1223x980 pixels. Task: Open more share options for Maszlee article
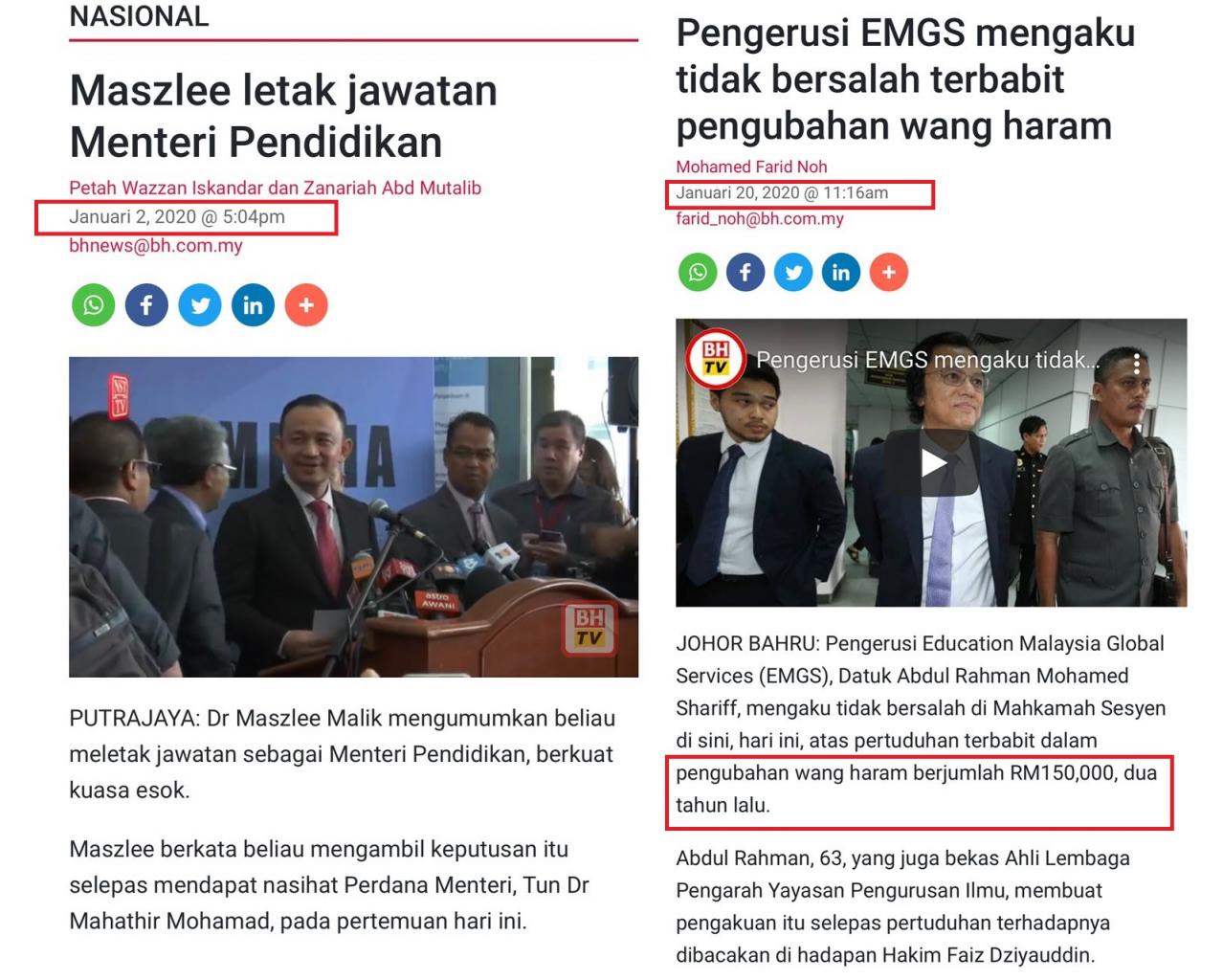[306, 305]
